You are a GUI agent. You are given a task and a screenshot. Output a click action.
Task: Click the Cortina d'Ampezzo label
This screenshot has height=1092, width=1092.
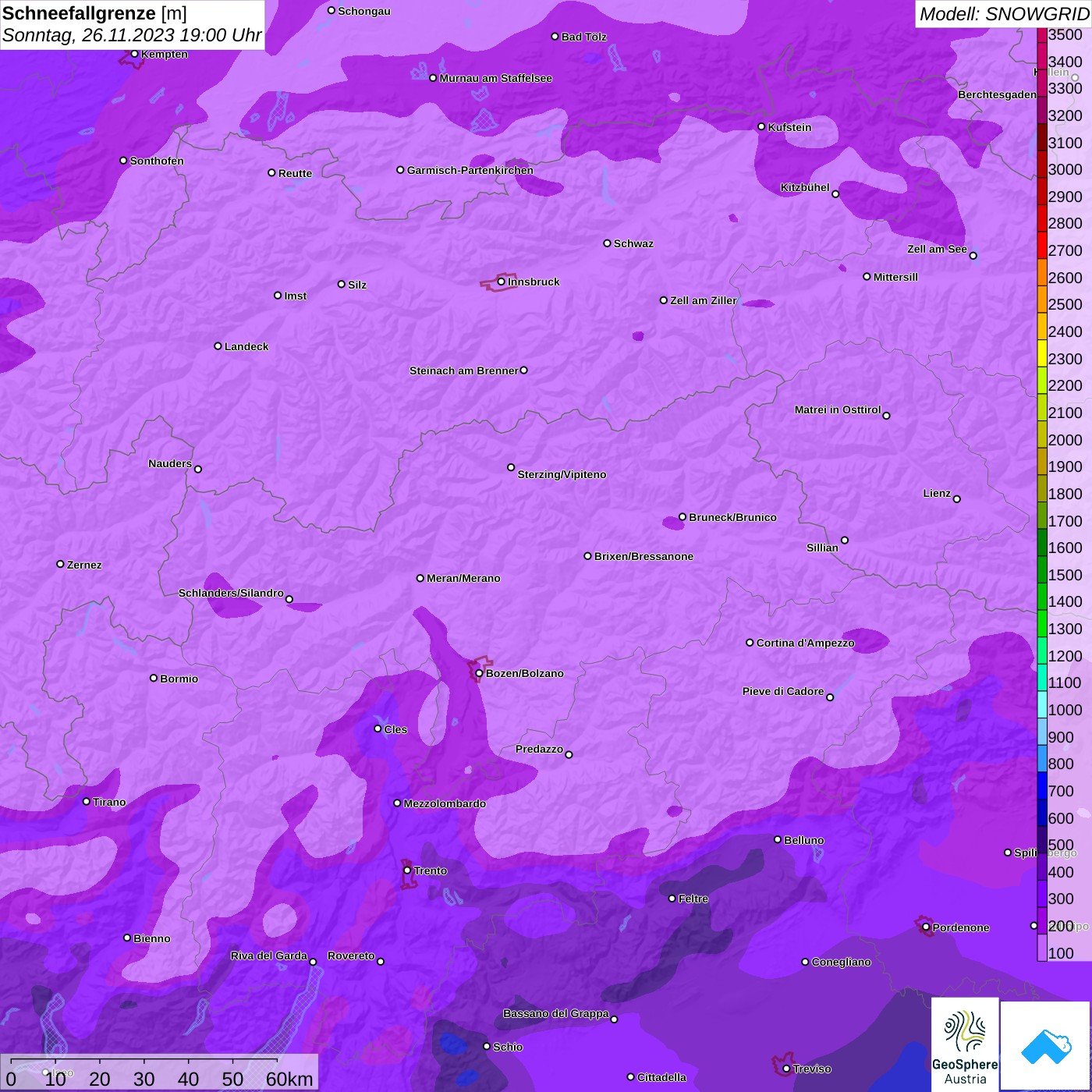point(805,643)
